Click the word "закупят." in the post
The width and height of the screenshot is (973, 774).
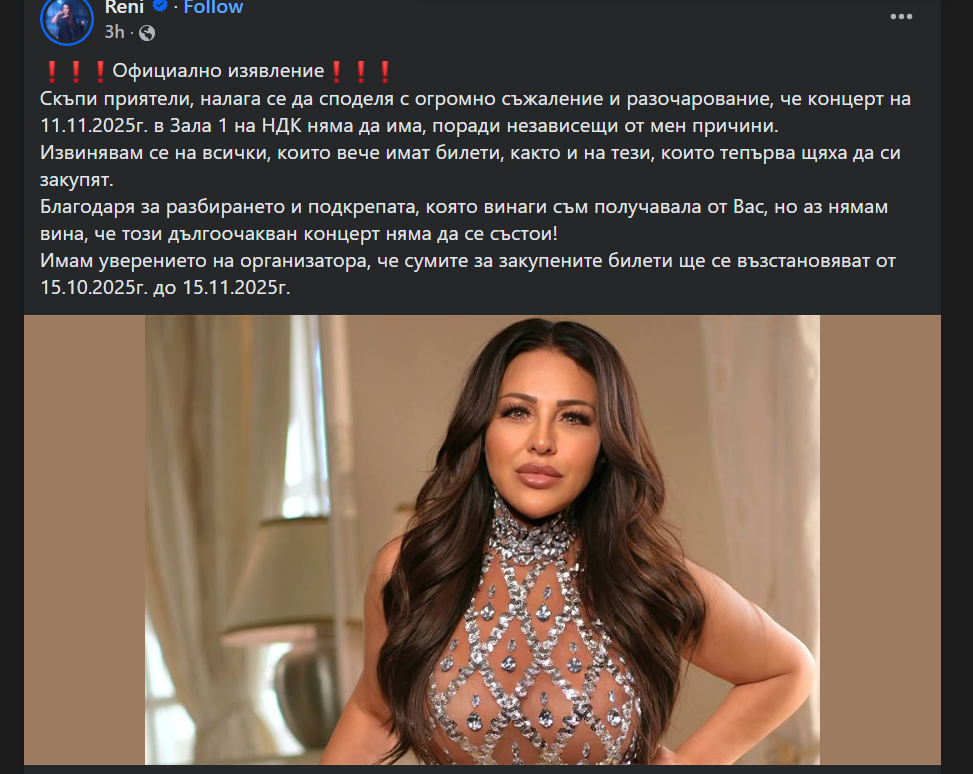(x=77, y=180)
